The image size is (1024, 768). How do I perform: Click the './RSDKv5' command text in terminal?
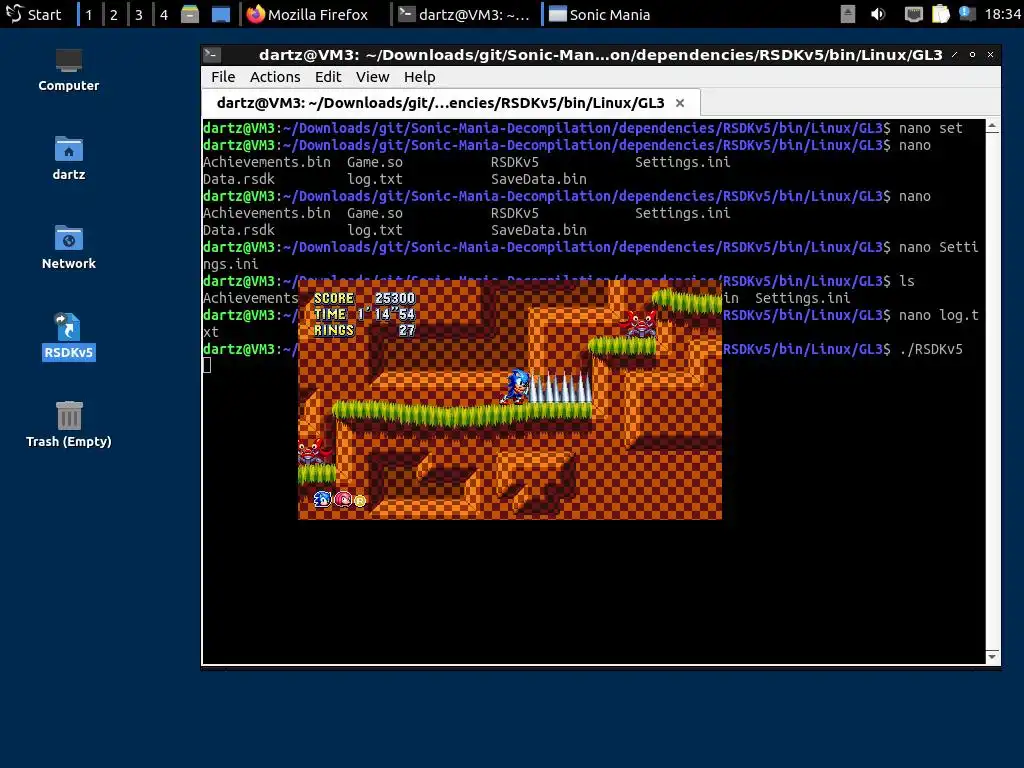(x=931, y=349)
